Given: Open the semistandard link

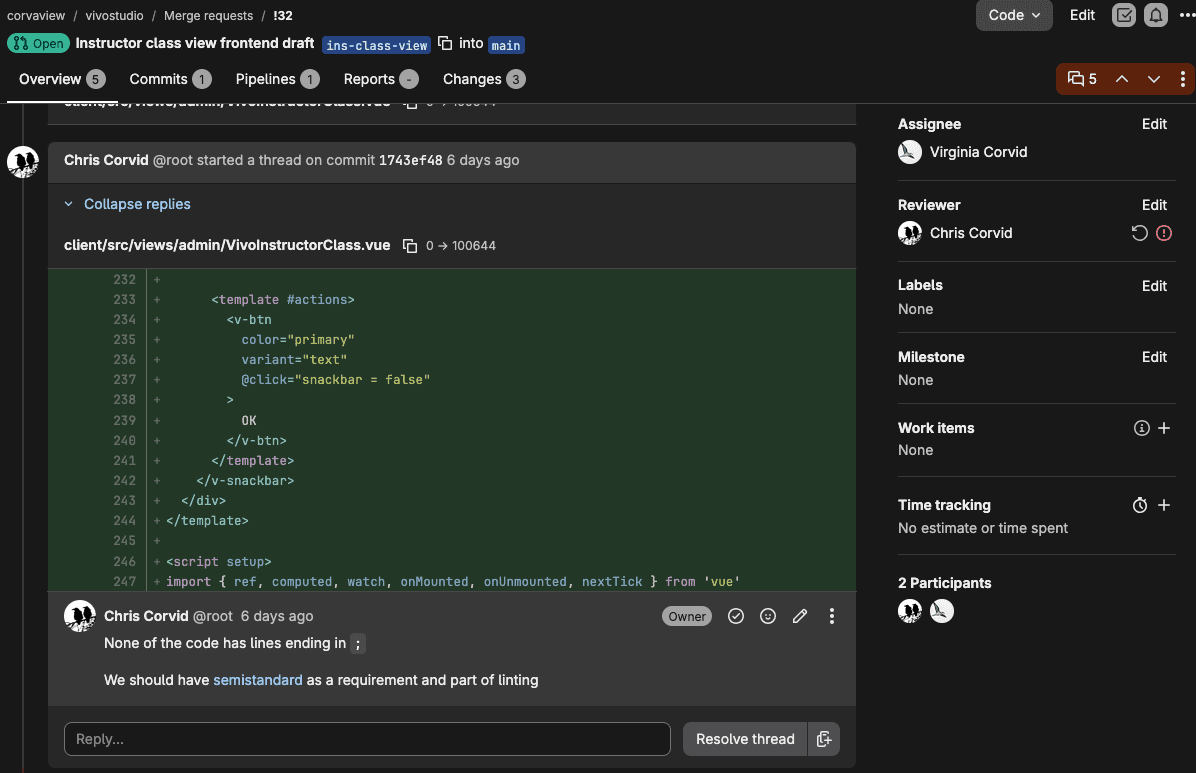Looking at the screenshot, I should 258,680.
